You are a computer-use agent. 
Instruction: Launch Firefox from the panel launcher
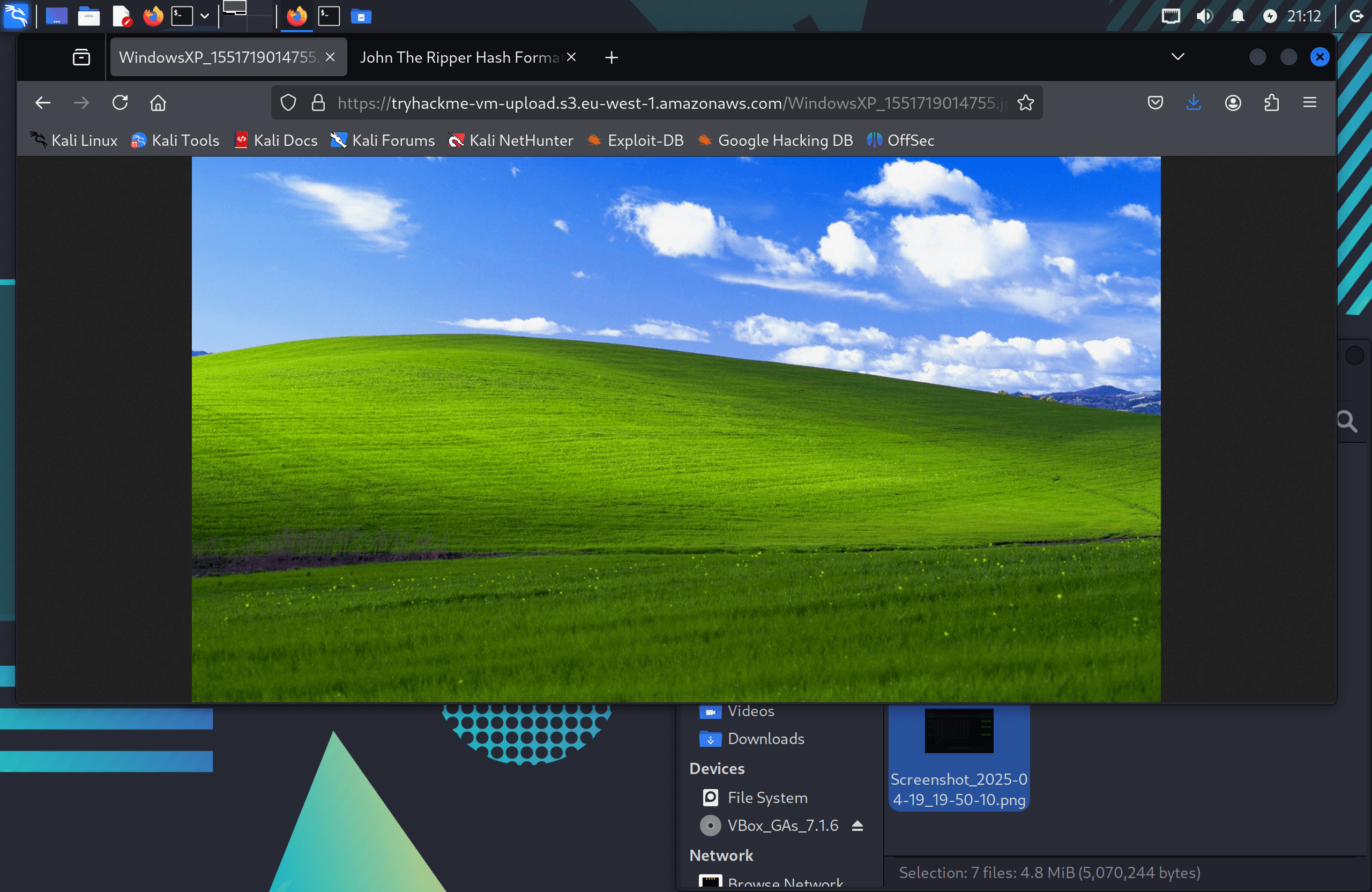tap(153, 16)
